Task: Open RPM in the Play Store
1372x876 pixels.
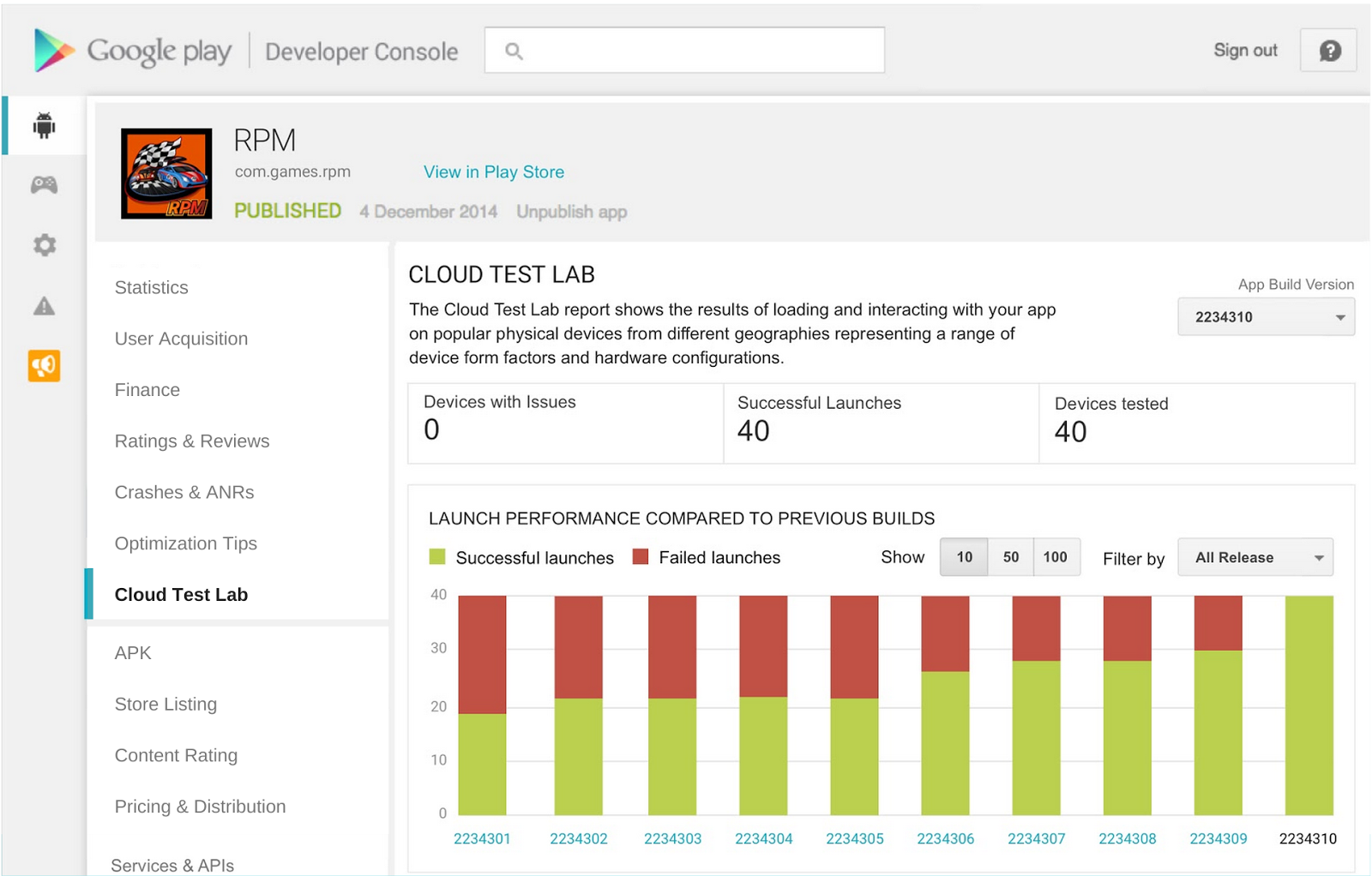Action: tap(493, 171)
